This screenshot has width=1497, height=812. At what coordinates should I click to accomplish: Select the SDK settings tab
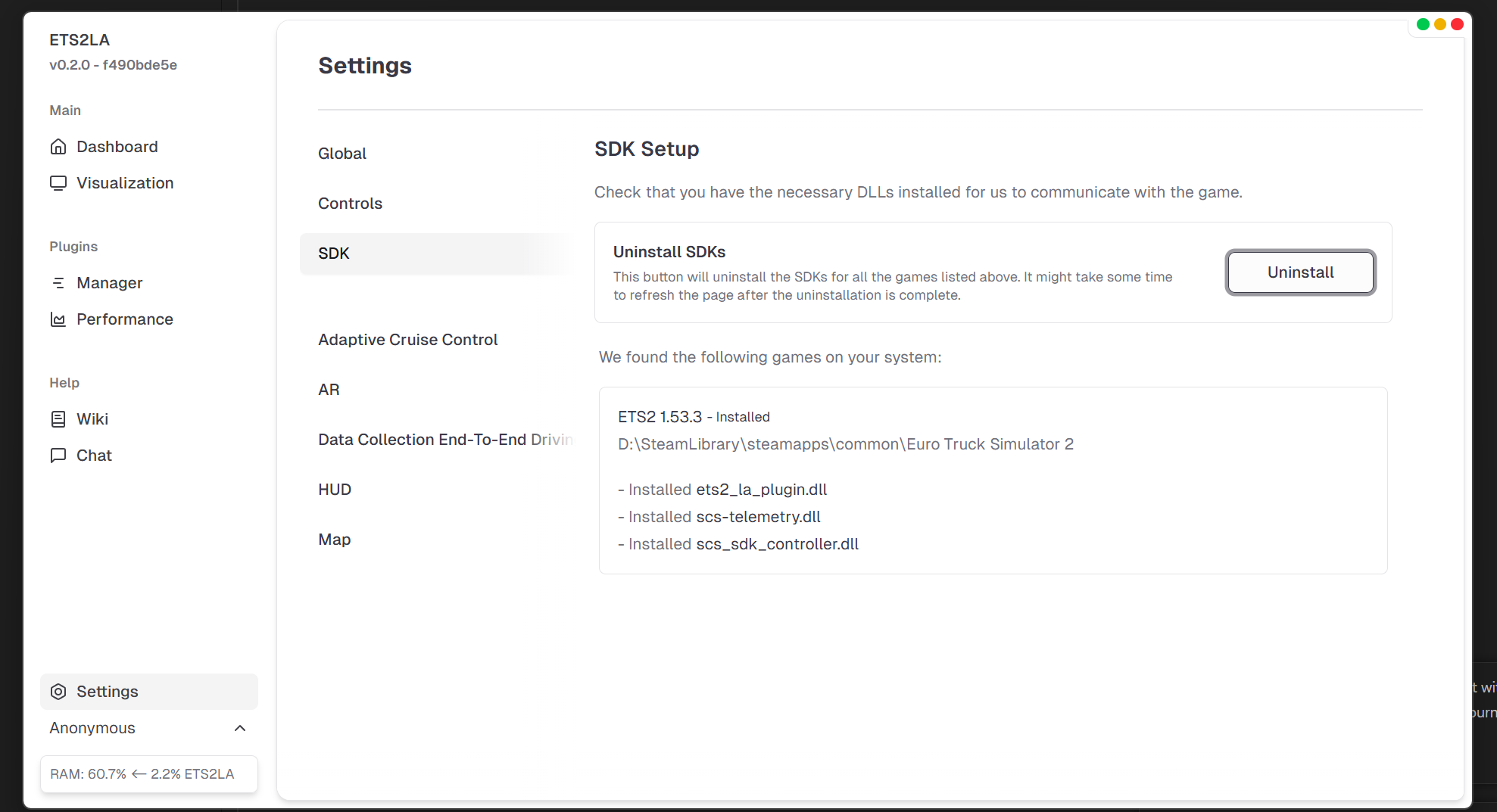[x=334, y=254]
